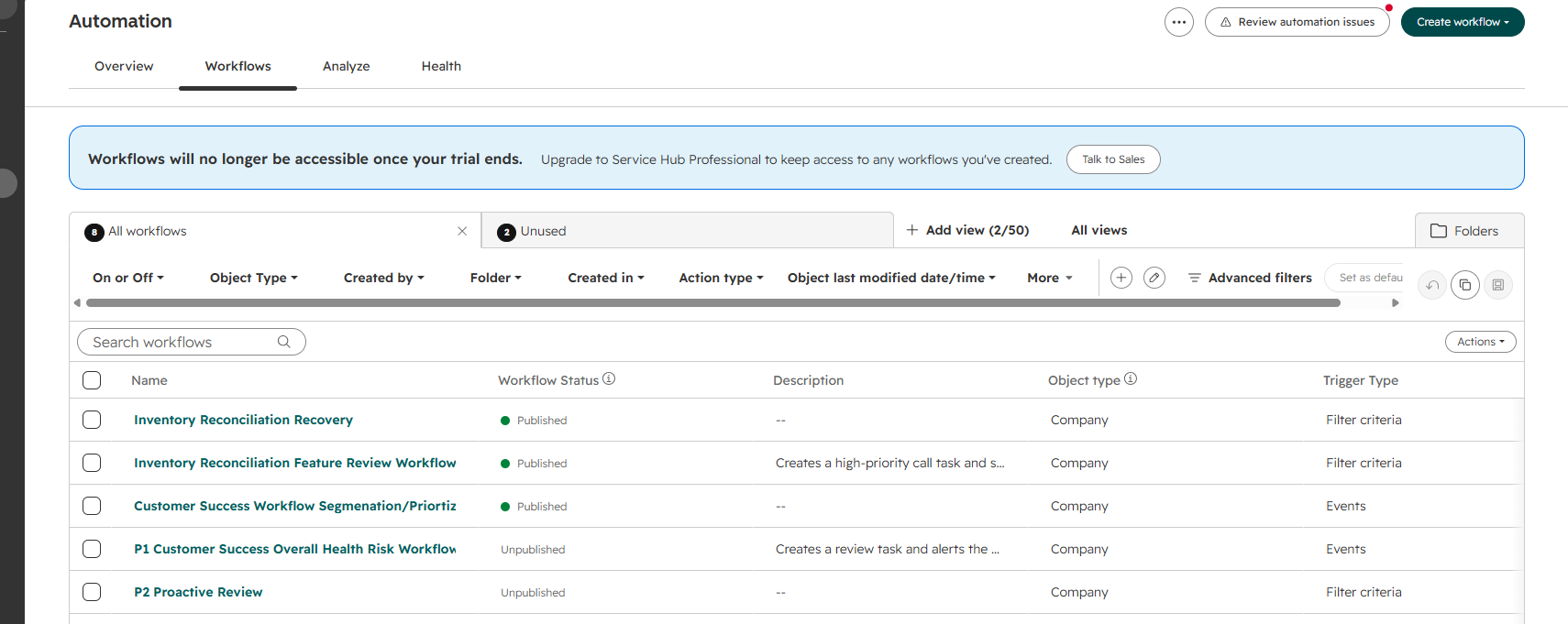Click Add view (2/50)
Viewport: 1568px width, 624px height.
(x=967, y=230)
